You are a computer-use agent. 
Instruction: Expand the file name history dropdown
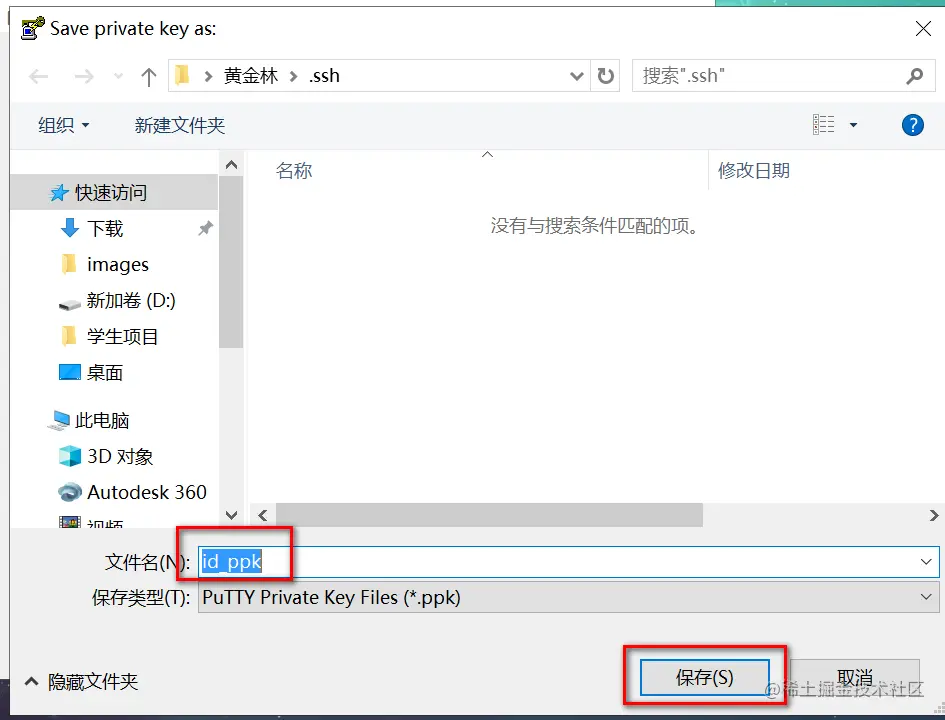coord(926,562)
